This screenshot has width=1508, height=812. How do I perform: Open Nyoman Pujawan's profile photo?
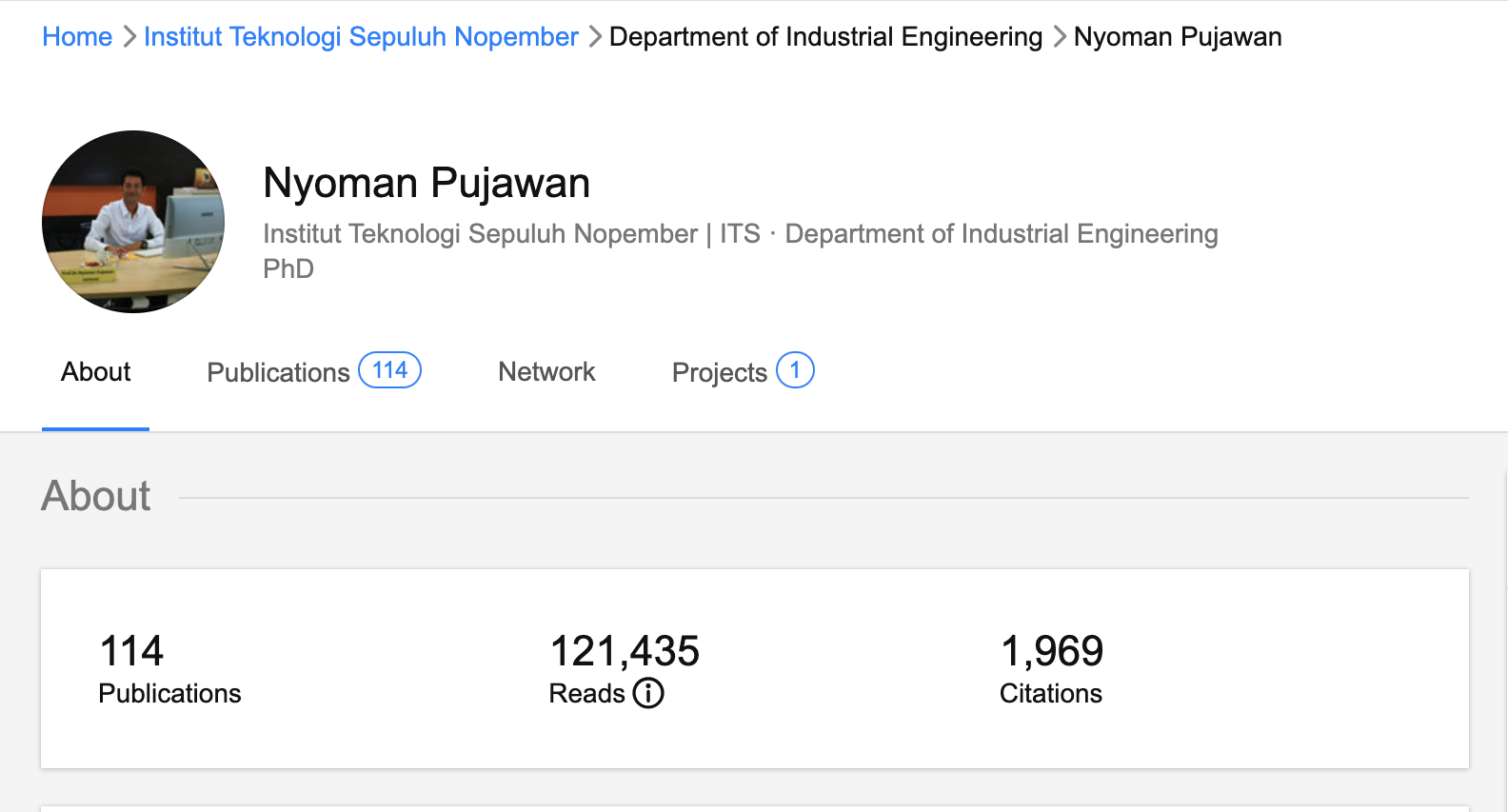[133, 222]
